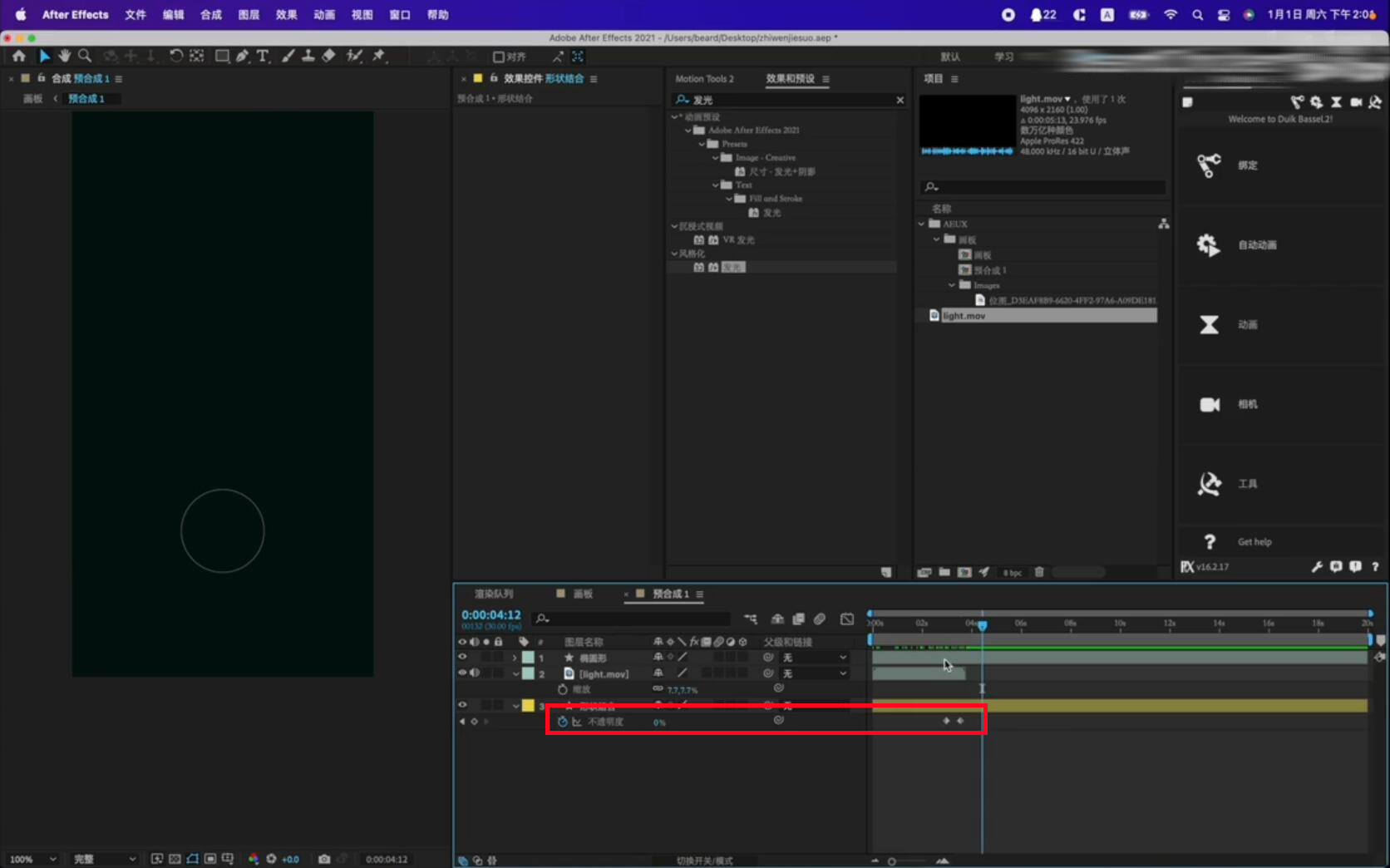Open the 效果 menu in menu bar
Image resolution: width=1390 pixels, height=868 pixels.
point(287,15)
